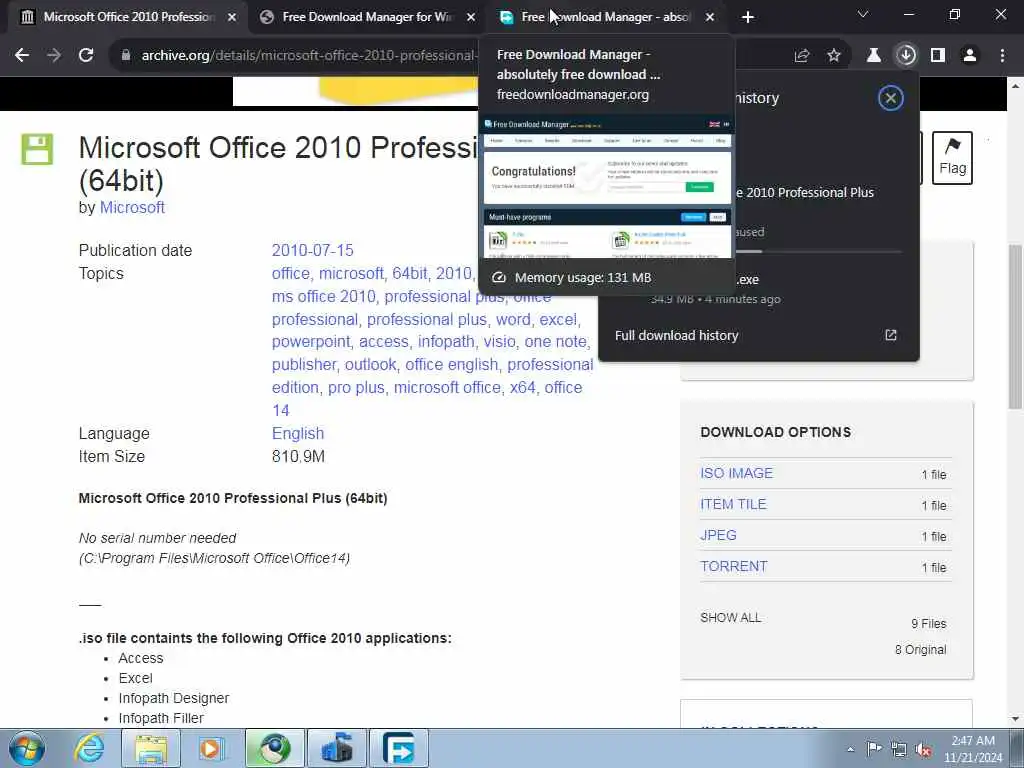1024x768 pixels.
Task: Close the Free Download Manager for Windows tab
Action: (x=471, y=18)
